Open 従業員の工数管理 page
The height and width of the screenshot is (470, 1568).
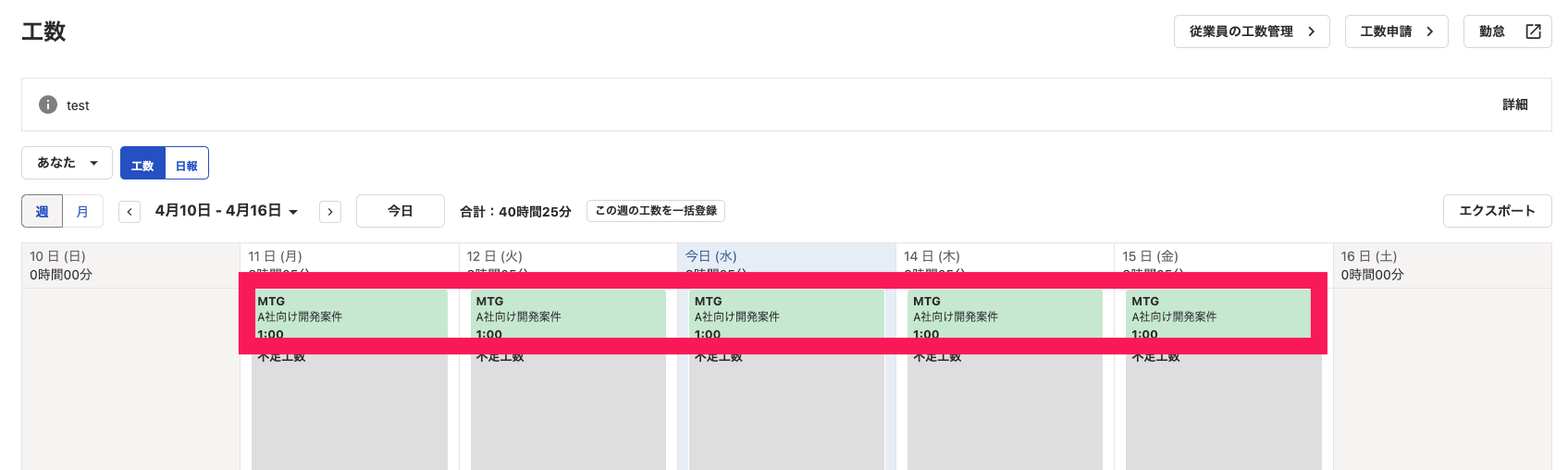click(x=1252, y=31)
